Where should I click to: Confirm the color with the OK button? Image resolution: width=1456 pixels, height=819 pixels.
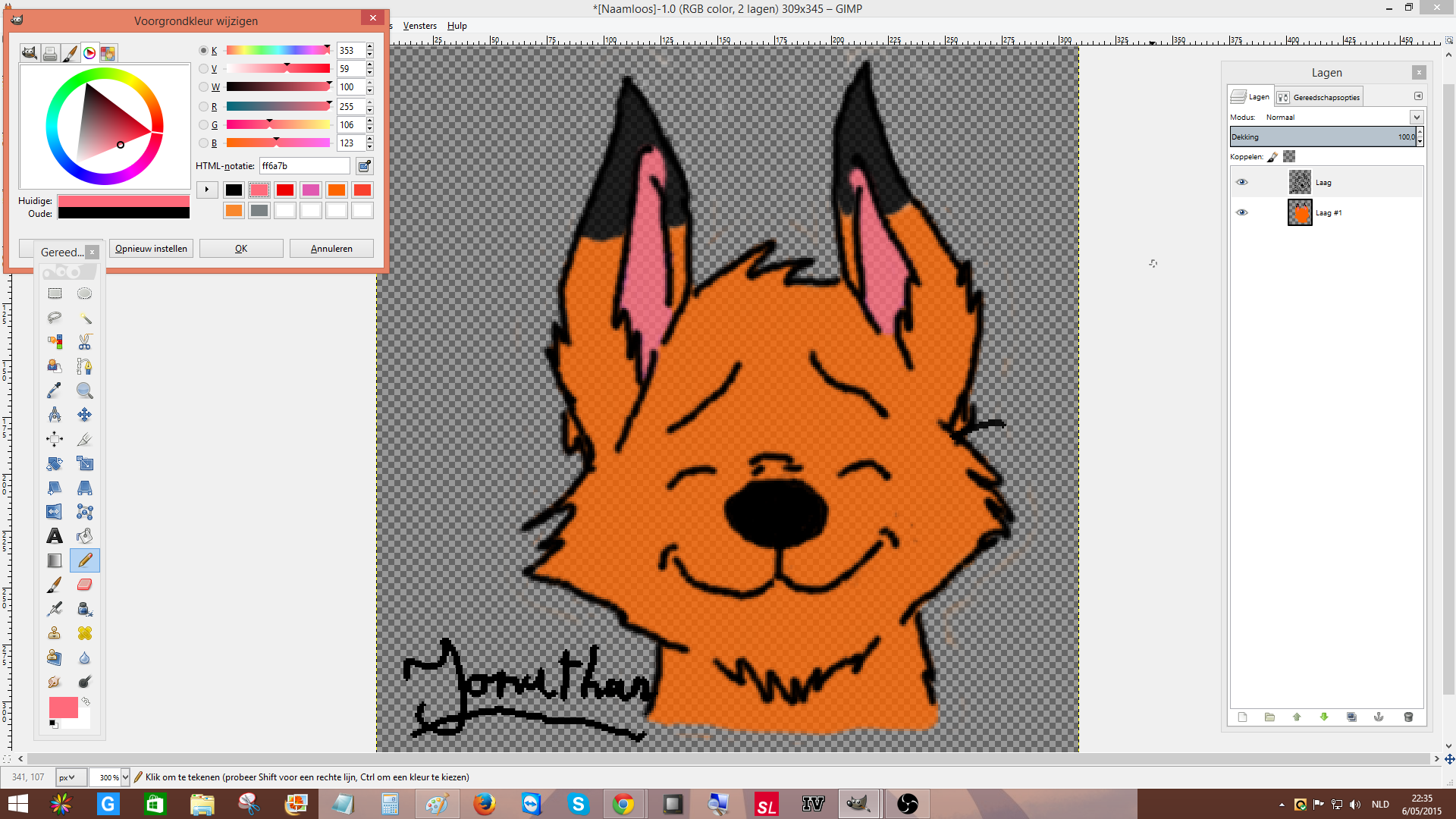[241, 248]
